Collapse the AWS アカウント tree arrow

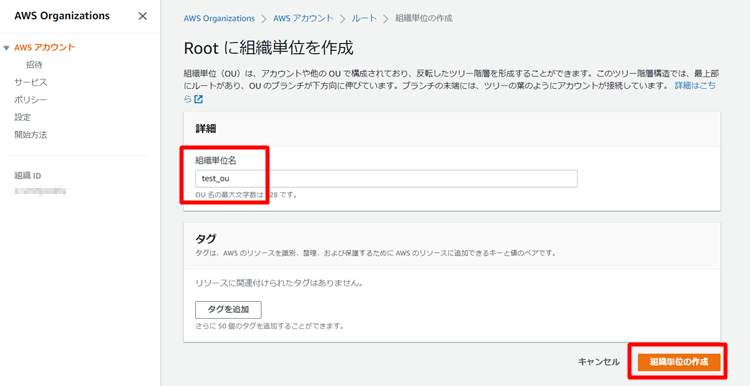[x=6, y=48]
